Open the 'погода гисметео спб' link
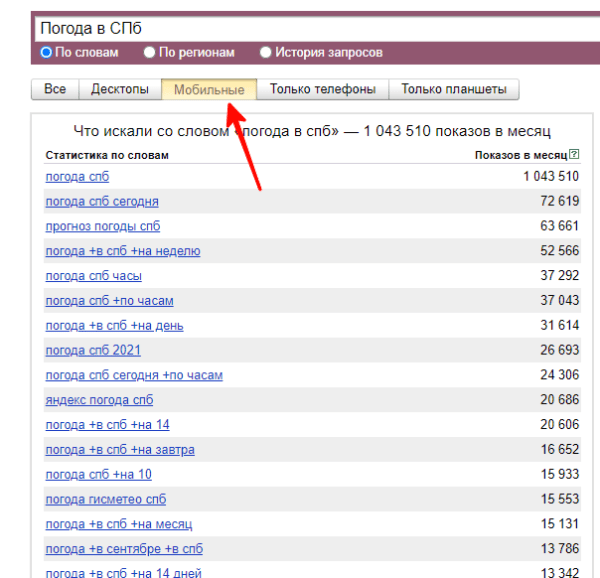 tap(105, 499)
